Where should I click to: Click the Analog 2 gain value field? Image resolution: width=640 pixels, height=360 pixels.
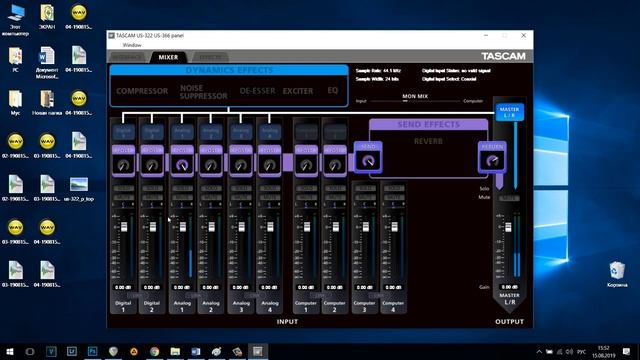[x=211, y=287]
